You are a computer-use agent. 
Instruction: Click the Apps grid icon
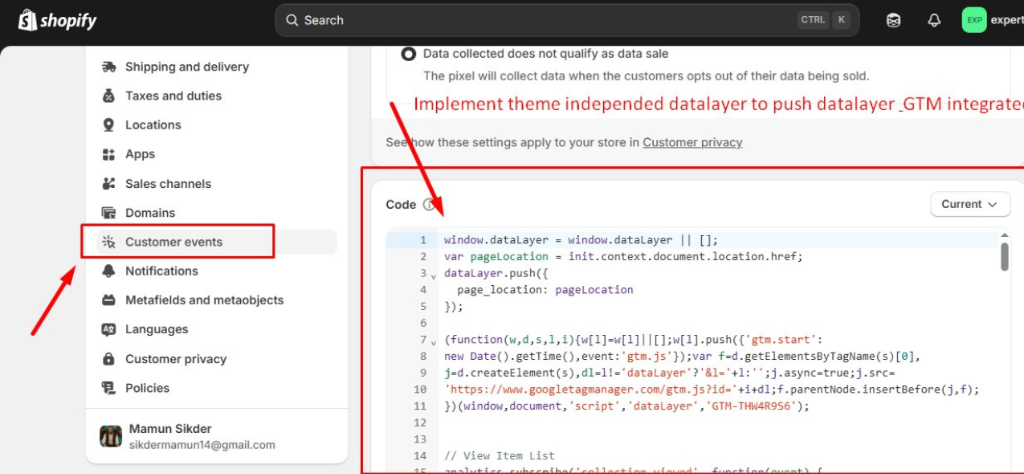pyautogui.click(x=109, y=154)
